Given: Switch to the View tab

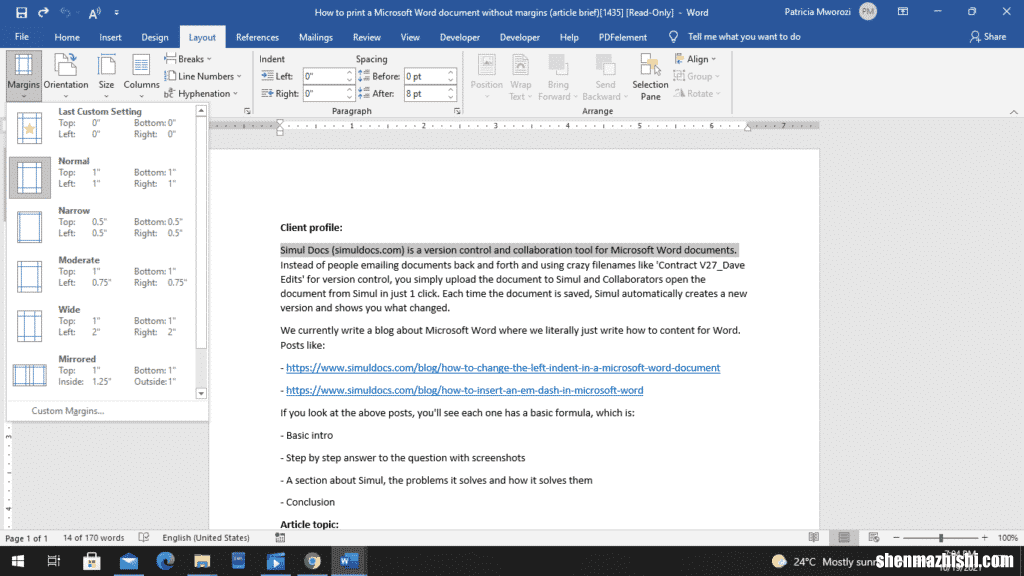Looking at the screenshot, I should 410,37.
